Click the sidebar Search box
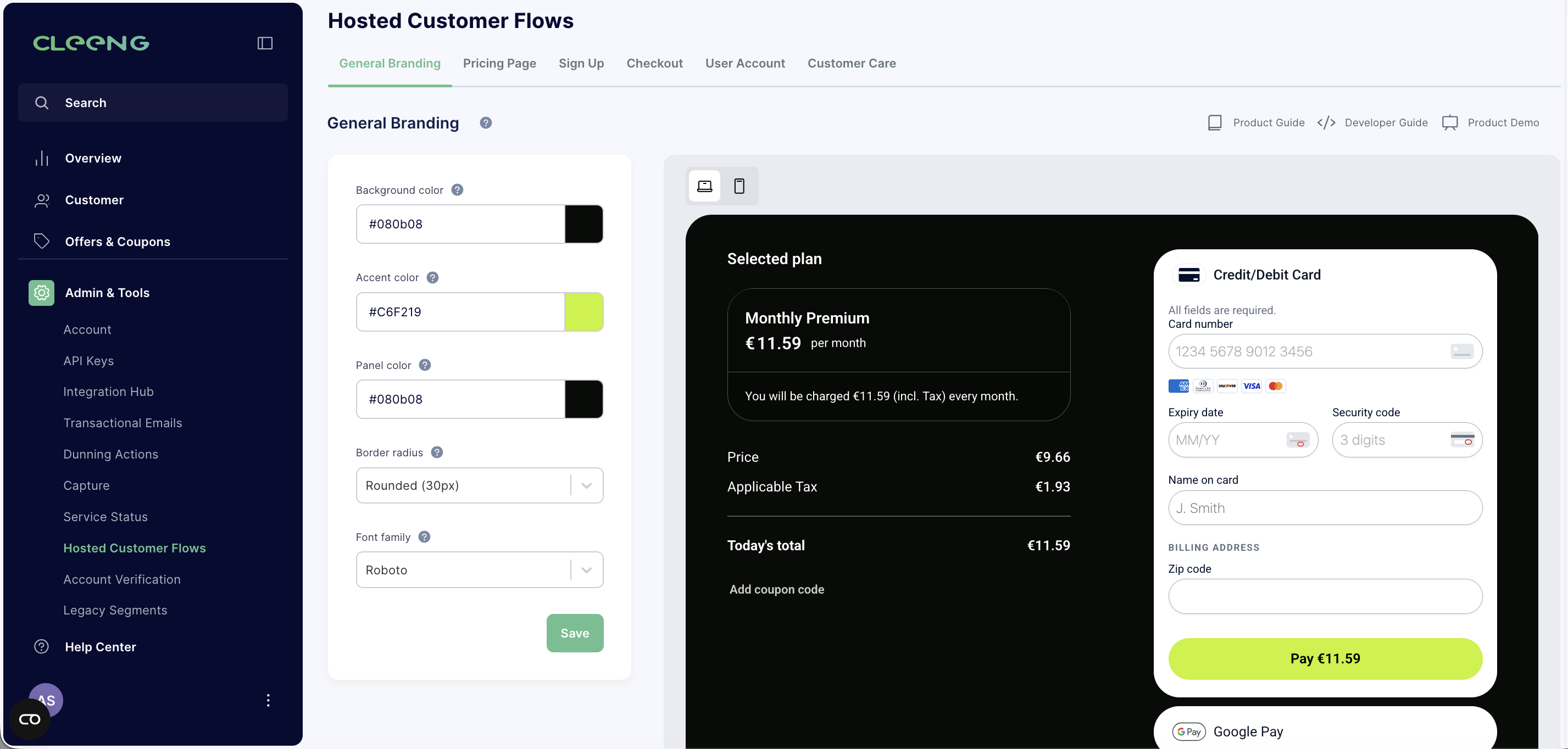Screen dimensions: 1568x749 pos(153,103)
